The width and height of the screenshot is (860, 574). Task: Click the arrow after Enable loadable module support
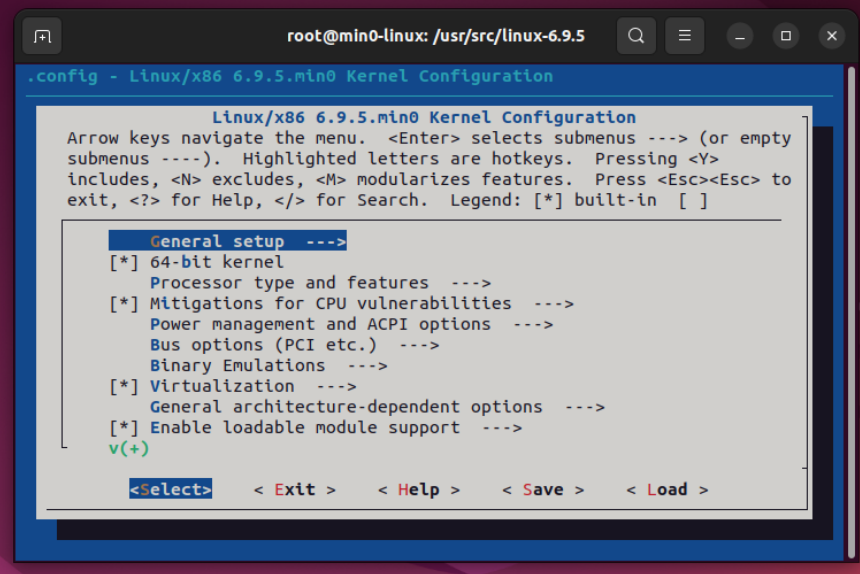(x=502, y=428)
